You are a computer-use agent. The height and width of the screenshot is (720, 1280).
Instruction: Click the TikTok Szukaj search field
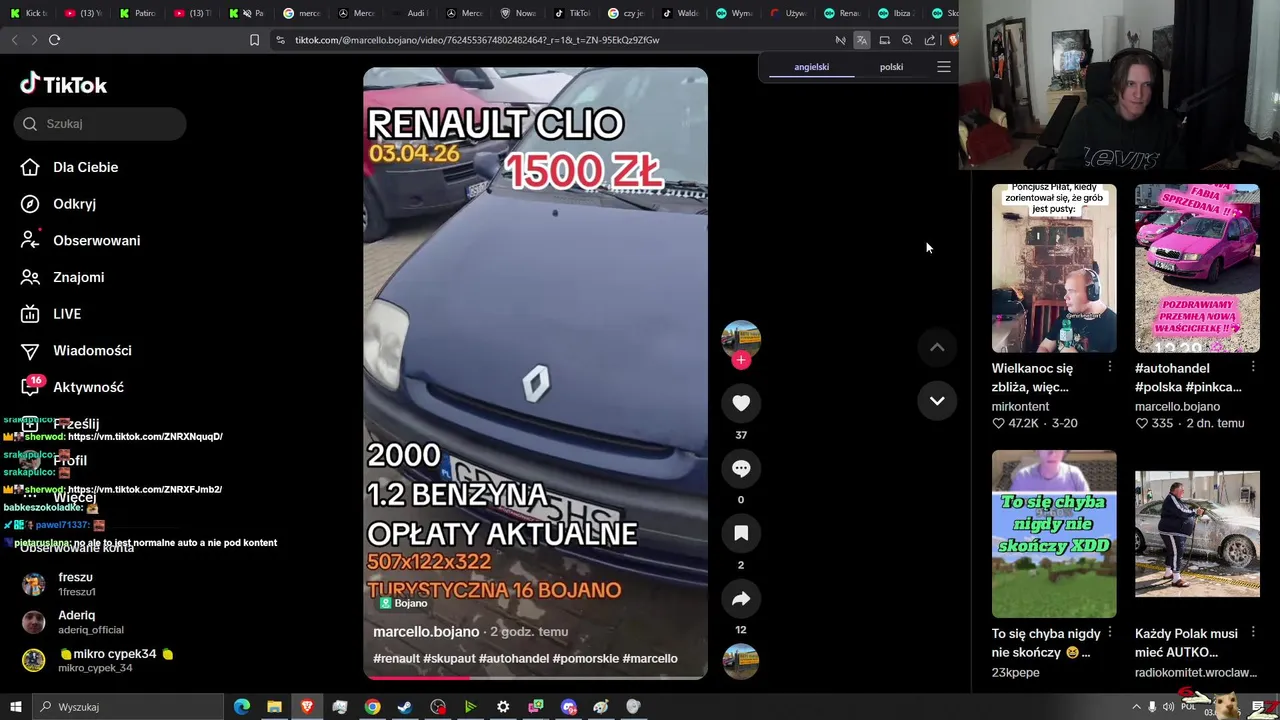(x=100, y=124)
